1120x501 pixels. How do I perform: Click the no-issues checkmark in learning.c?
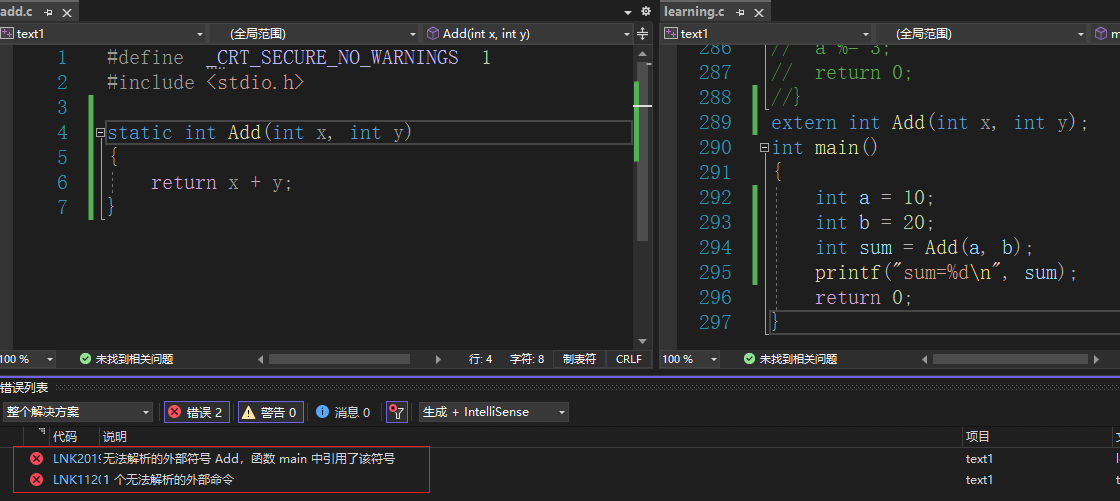749,359
